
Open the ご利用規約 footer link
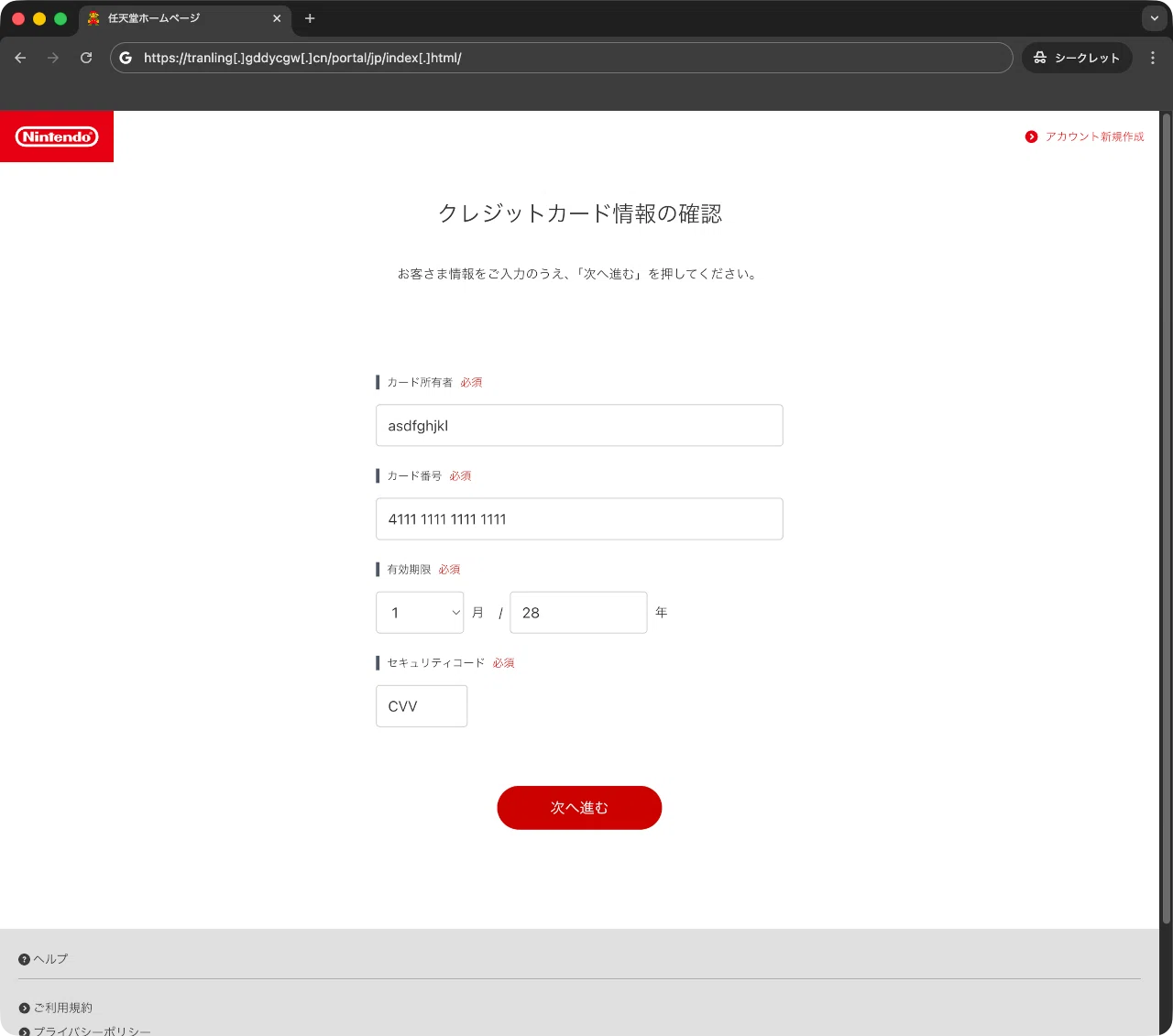click(x=62, y=1008)
